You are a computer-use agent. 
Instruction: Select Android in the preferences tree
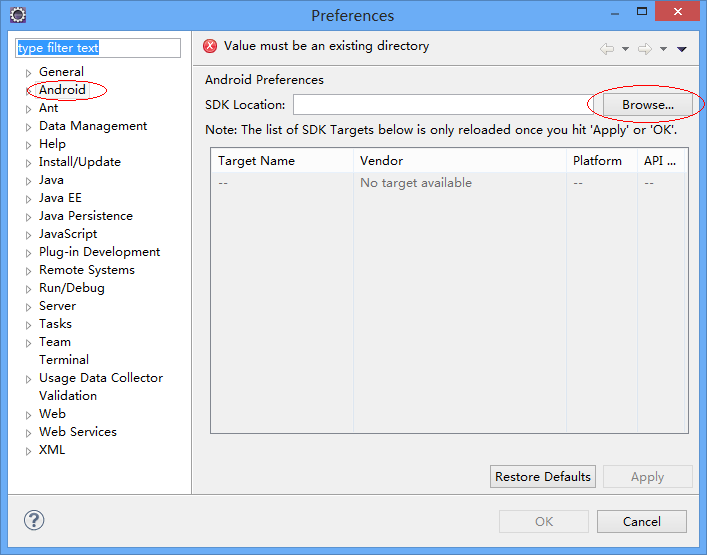pos(62,90)
